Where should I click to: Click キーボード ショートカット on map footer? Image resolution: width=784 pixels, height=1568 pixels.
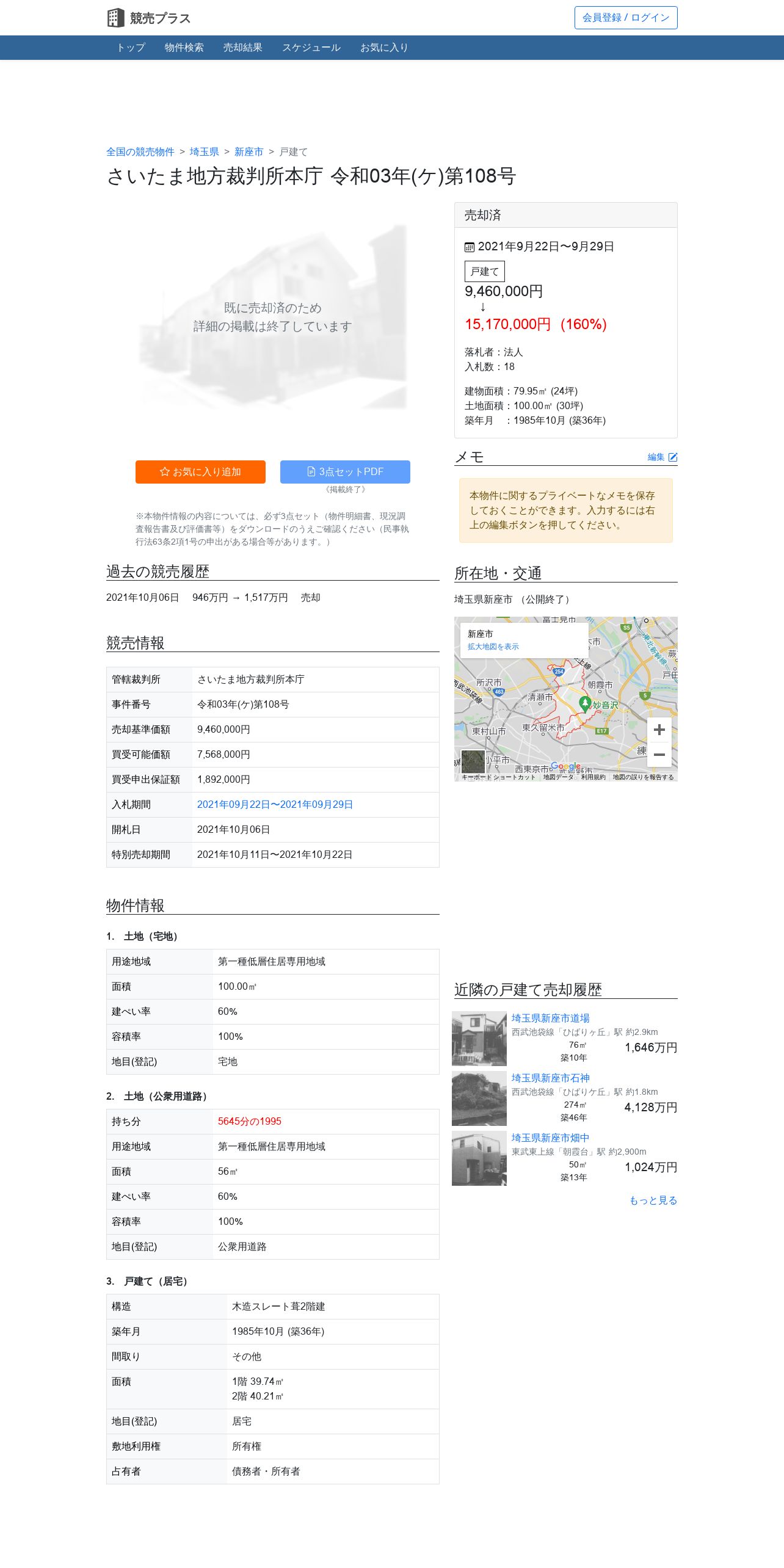(498, 777)
